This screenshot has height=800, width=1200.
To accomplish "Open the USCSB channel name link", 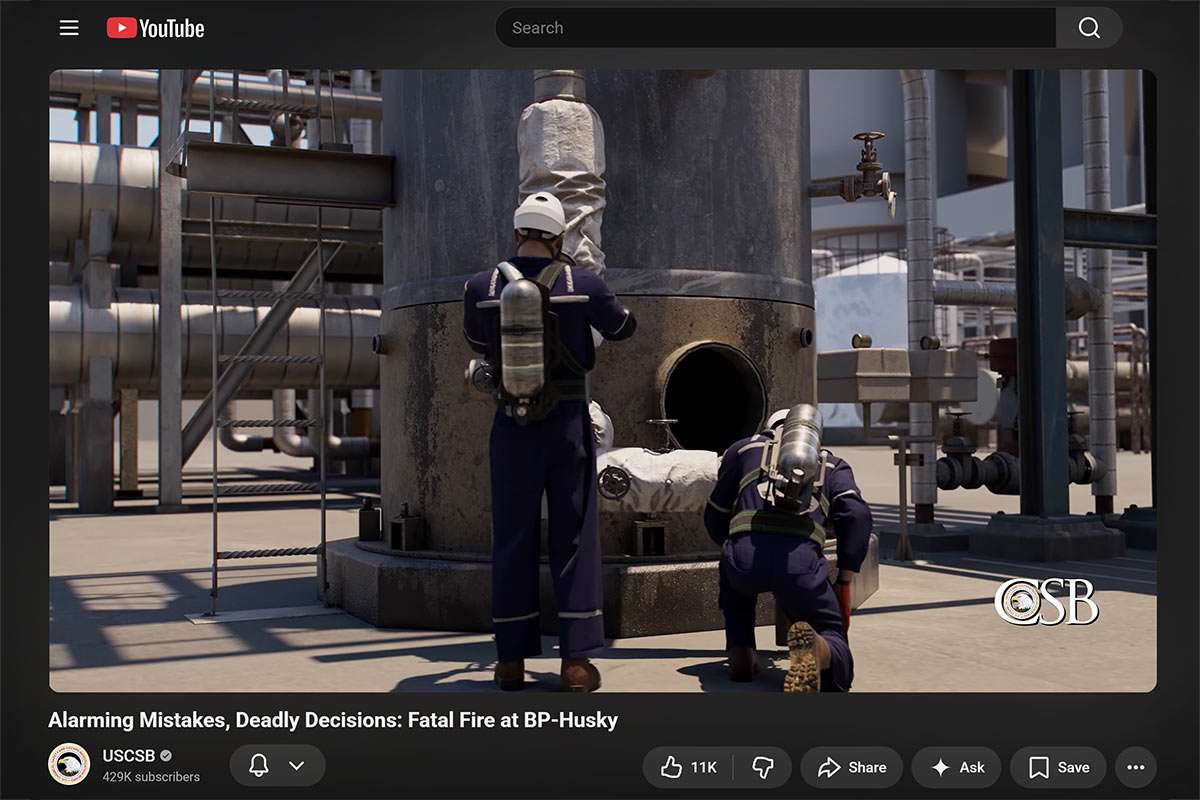I will pyautogui.click(x=128, y=756).
